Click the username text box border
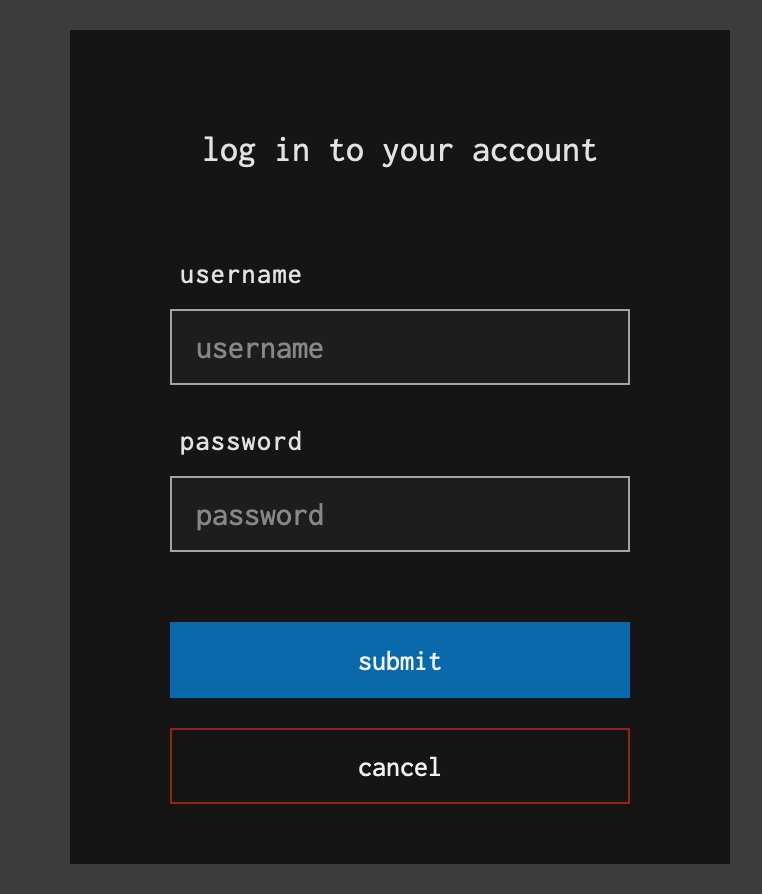Screen dimensions: 762x894 pos(399,312)
